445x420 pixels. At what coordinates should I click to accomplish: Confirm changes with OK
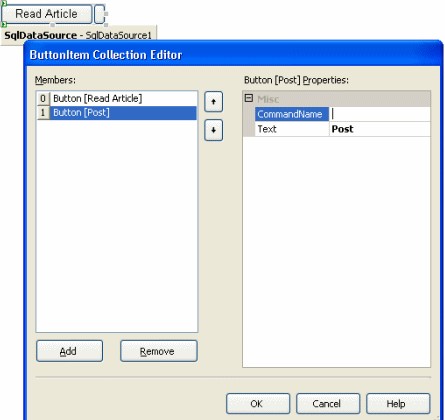click(258, 404)
